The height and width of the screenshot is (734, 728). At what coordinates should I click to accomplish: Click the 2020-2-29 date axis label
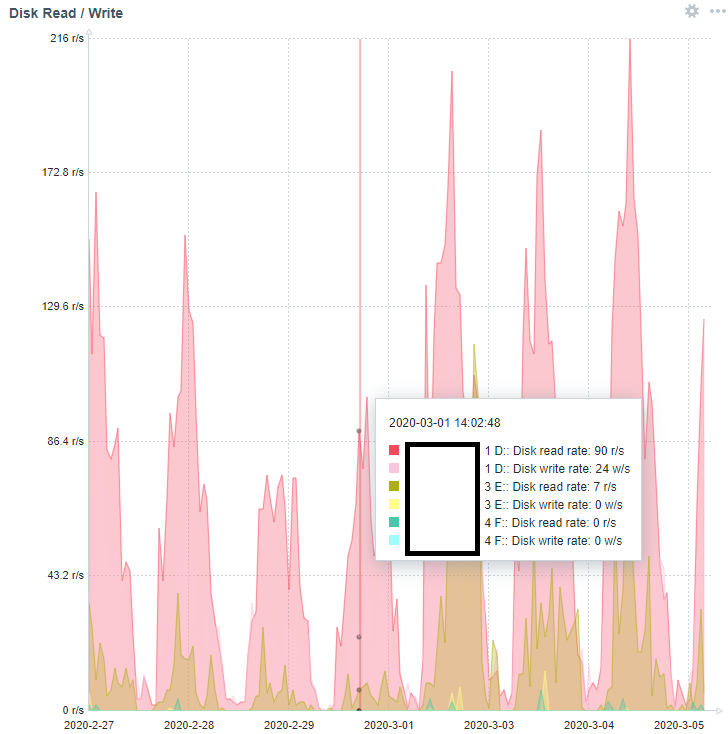coord(289,725)
